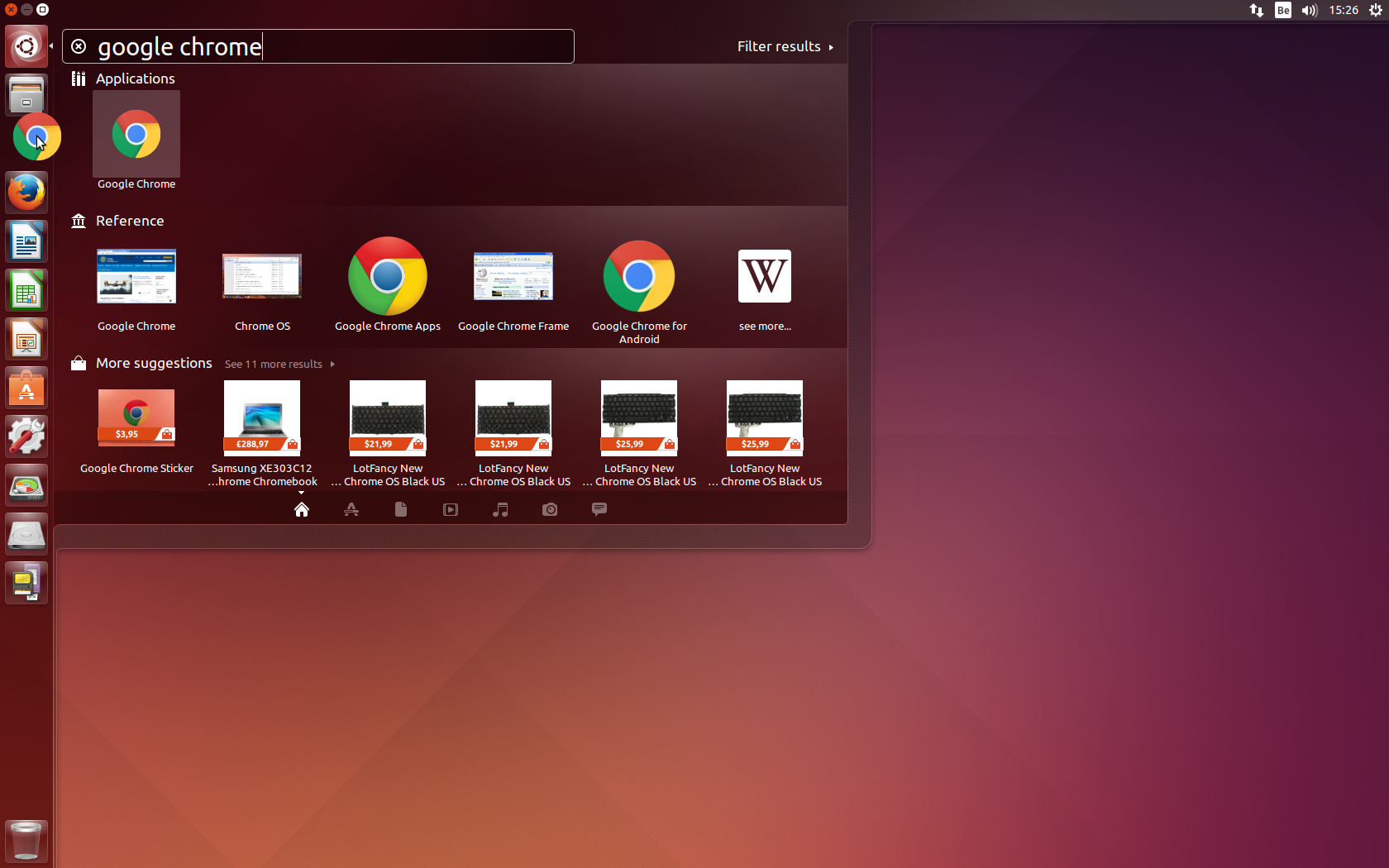Switch to the Photos lens
The image size is (1389, 868).
click(x=550, y=509)
